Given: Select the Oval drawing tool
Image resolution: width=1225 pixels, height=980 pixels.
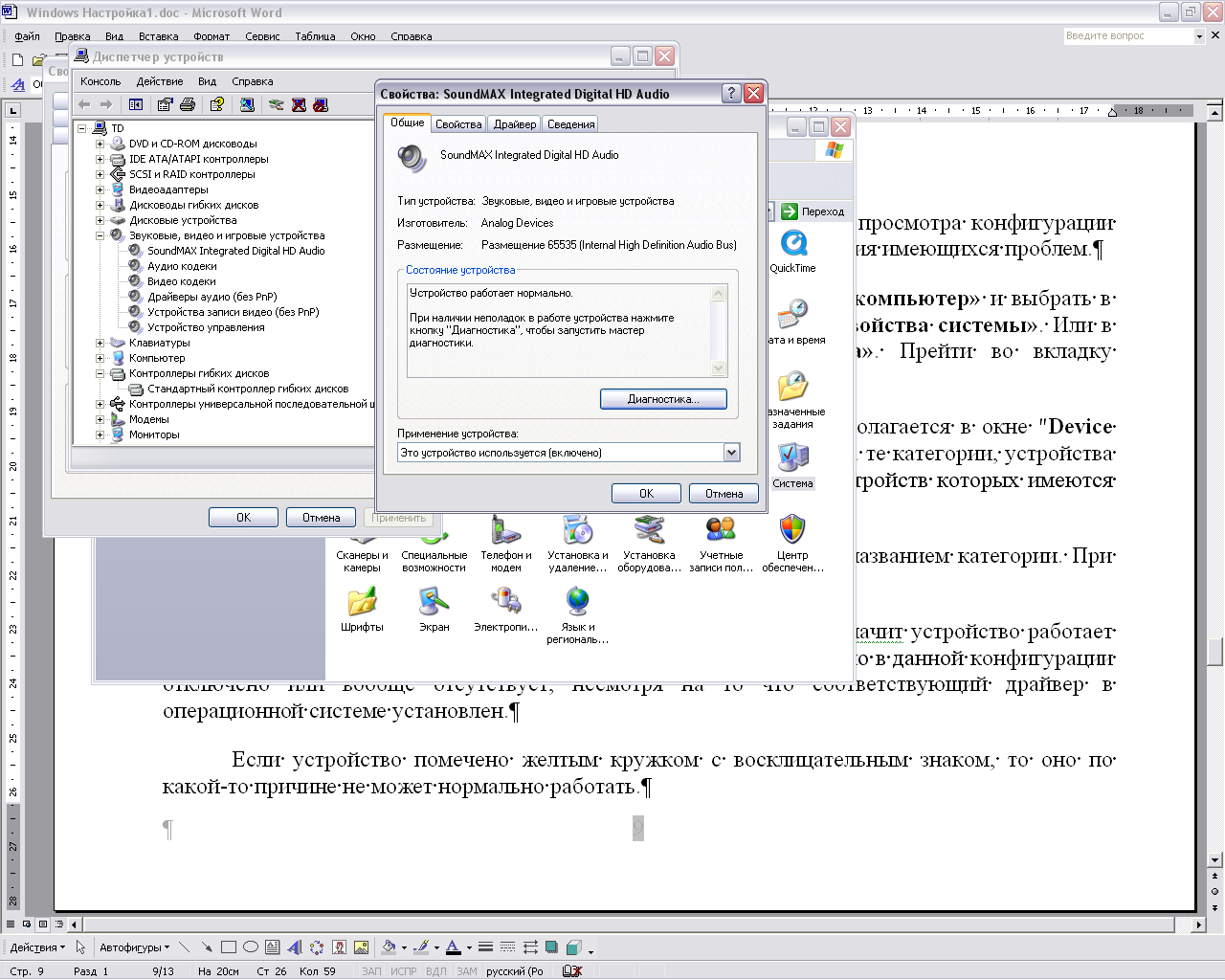Looking at the screenshot, I should [251, 947].
